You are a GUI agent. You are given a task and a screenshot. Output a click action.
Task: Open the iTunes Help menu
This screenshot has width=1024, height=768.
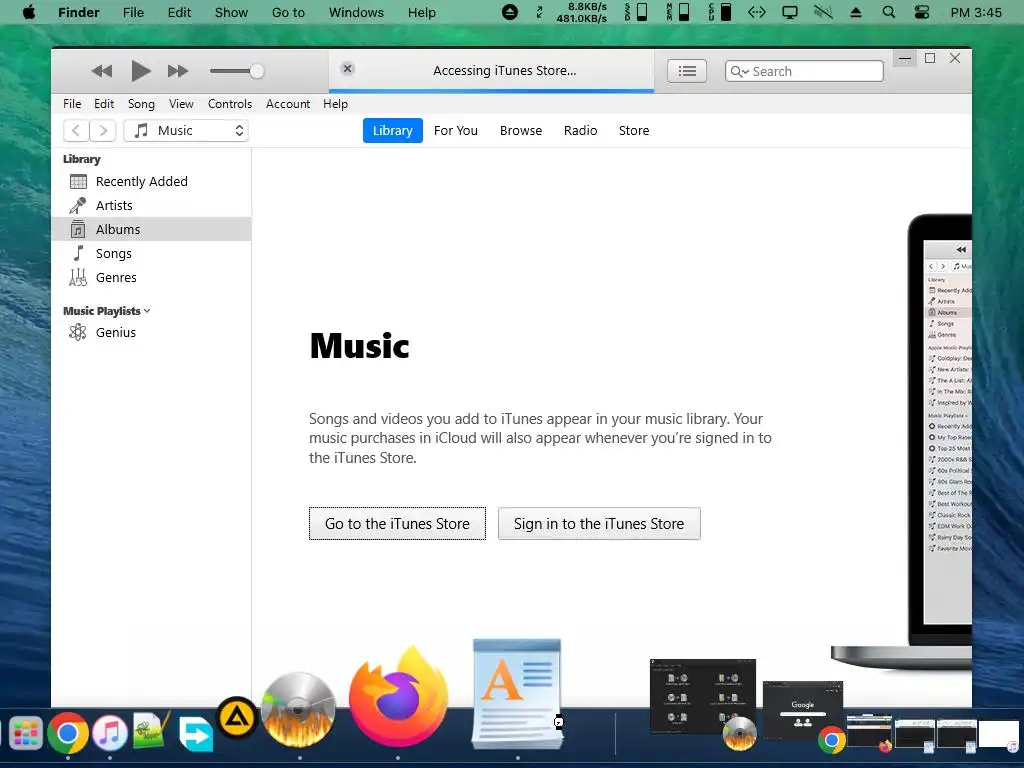pyautogui.click(x=335, y=104)
